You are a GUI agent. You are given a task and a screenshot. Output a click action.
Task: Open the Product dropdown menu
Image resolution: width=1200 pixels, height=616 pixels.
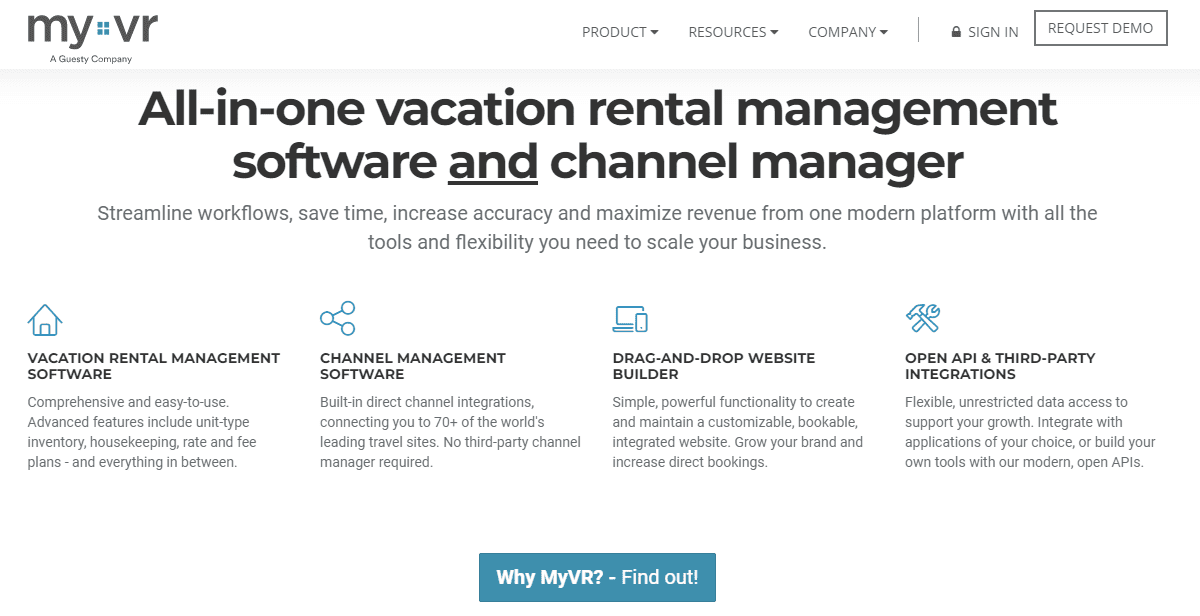pos(620,32)
